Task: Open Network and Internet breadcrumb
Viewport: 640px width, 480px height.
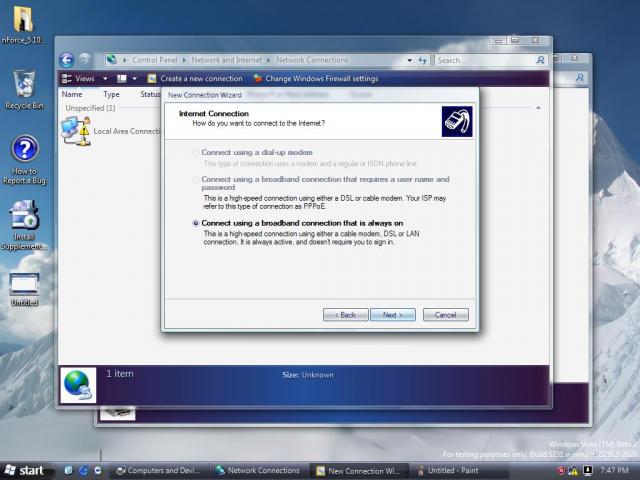Action: pyautogui.click(x=227, y=60)
